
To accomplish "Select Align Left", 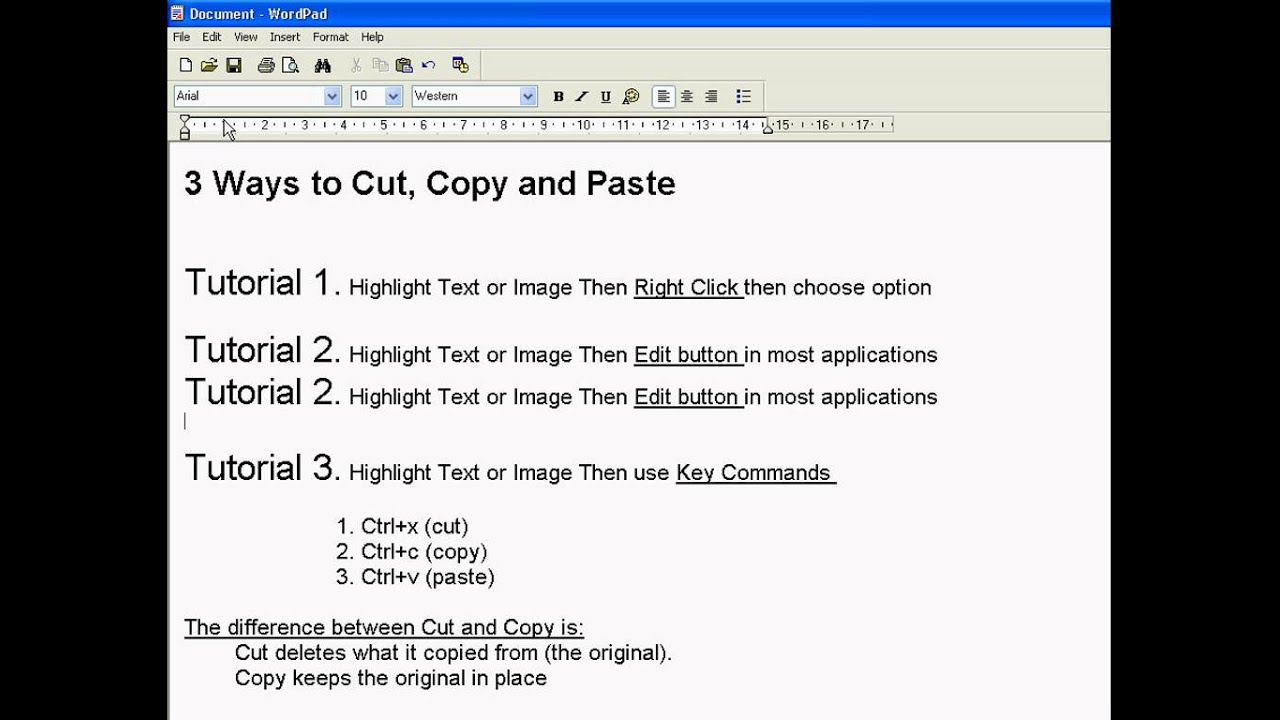I will pyautogui.click(x=663, y=97).
